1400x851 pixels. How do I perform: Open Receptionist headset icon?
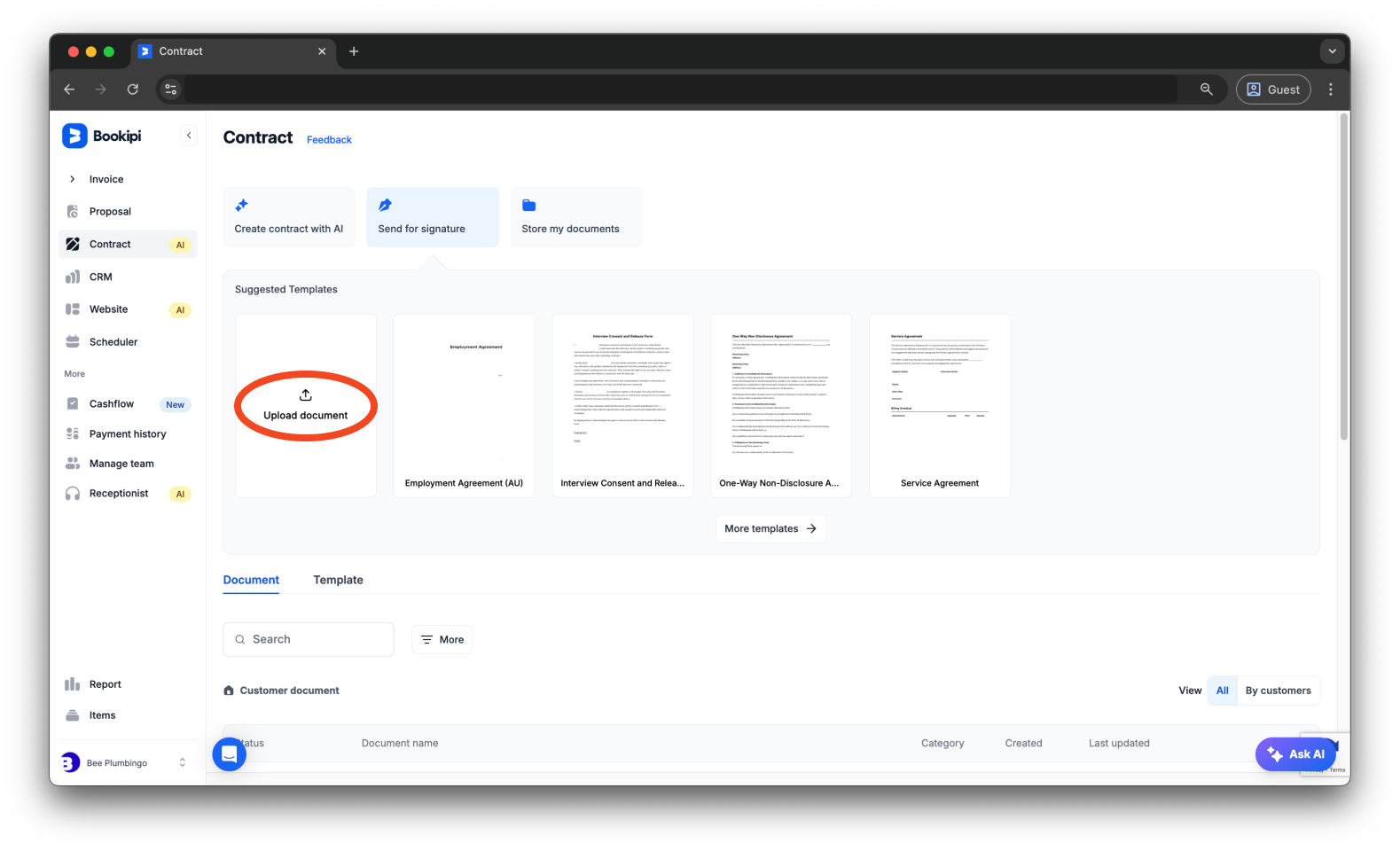[73, 494]
